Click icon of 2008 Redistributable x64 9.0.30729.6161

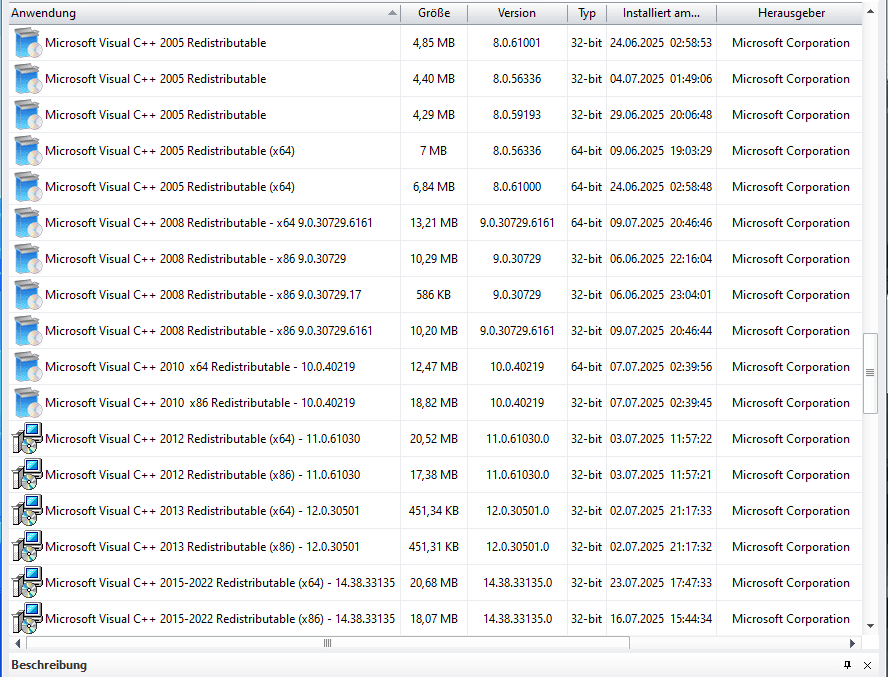pos(27,223)
